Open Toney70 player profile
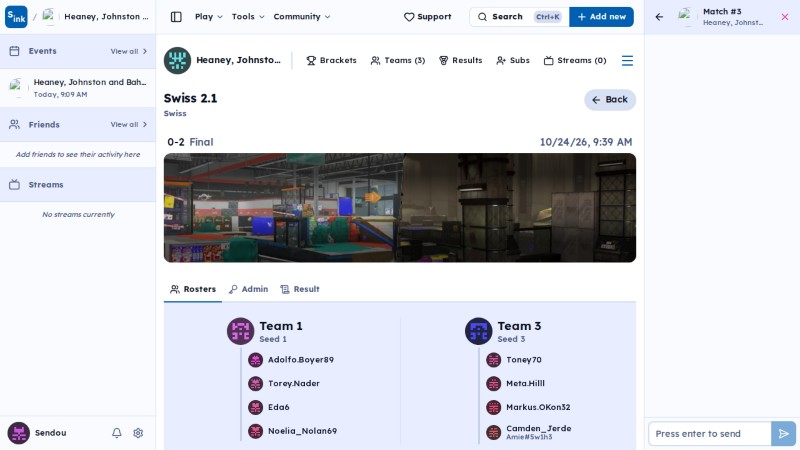The width and height of the screenshot is (800, 450). coord(524,360)
